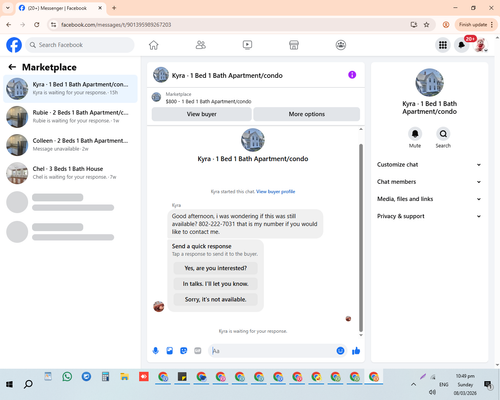The width and height of the screenshot is (500, 400).
Task: Open the sticker picker icon
Action: point(184,351)
